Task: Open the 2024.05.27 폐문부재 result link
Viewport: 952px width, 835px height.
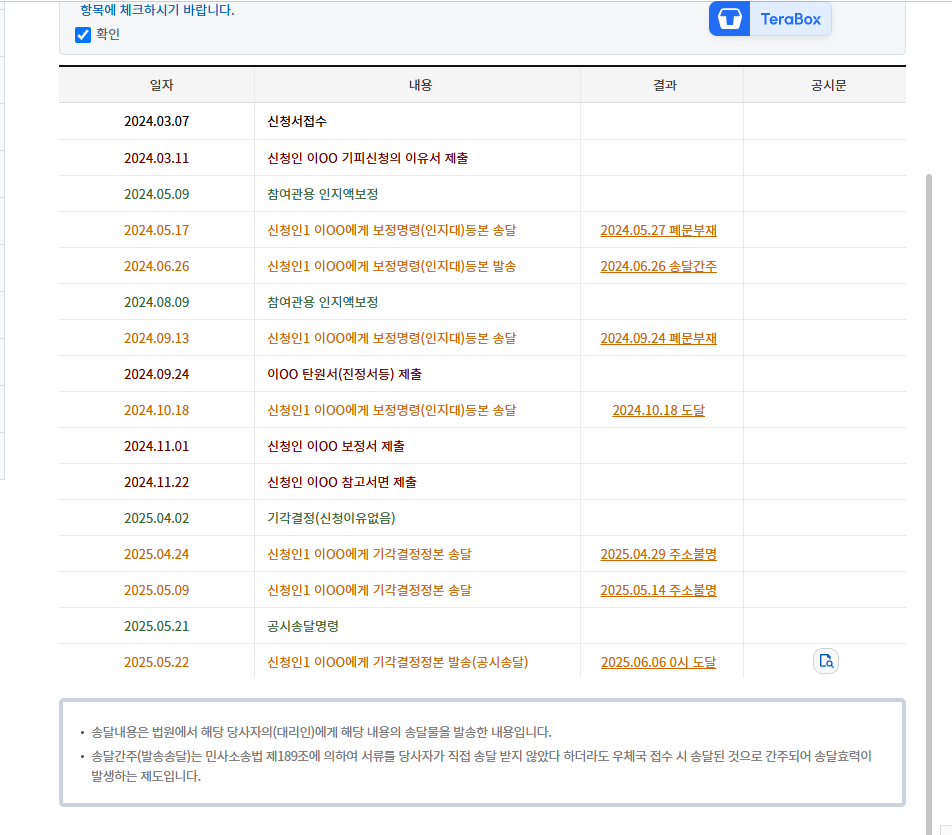Action: [658, 228]
